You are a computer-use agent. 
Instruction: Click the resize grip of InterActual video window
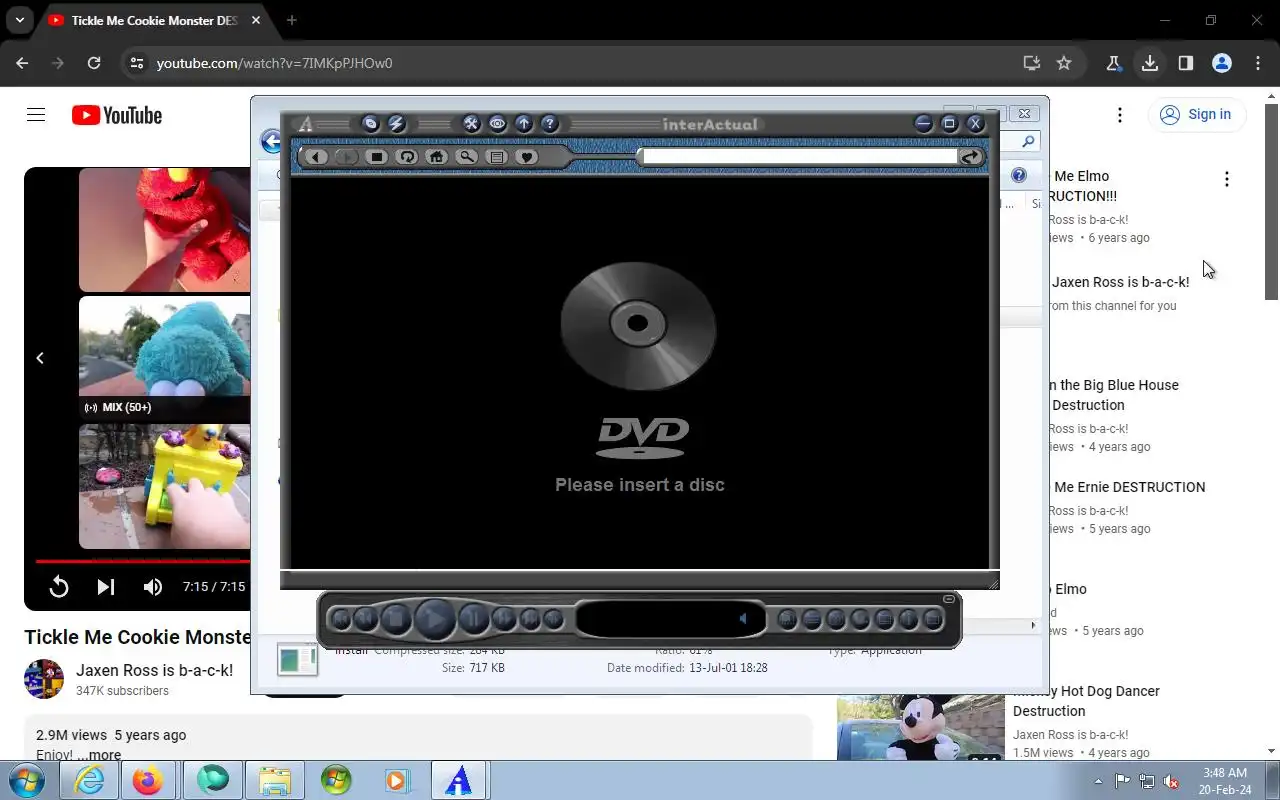[993, 583]
